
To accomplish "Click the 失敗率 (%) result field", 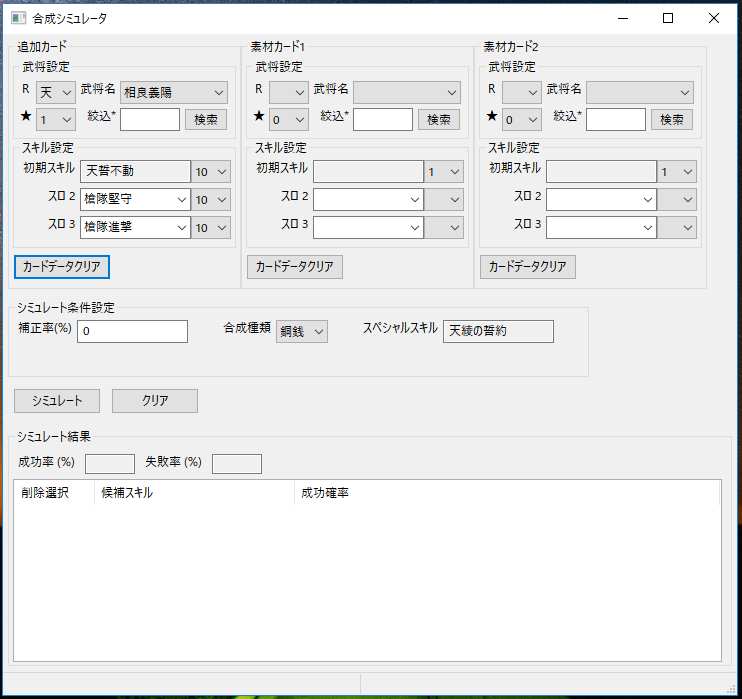I will click(x=237, y=464).
